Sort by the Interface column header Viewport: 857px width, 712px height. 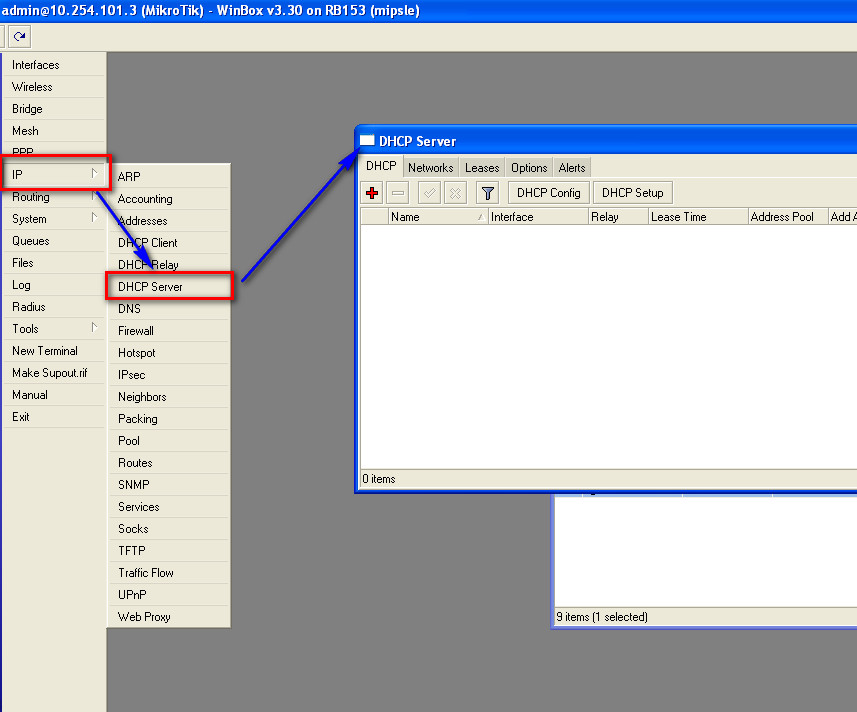coord(538,217)
